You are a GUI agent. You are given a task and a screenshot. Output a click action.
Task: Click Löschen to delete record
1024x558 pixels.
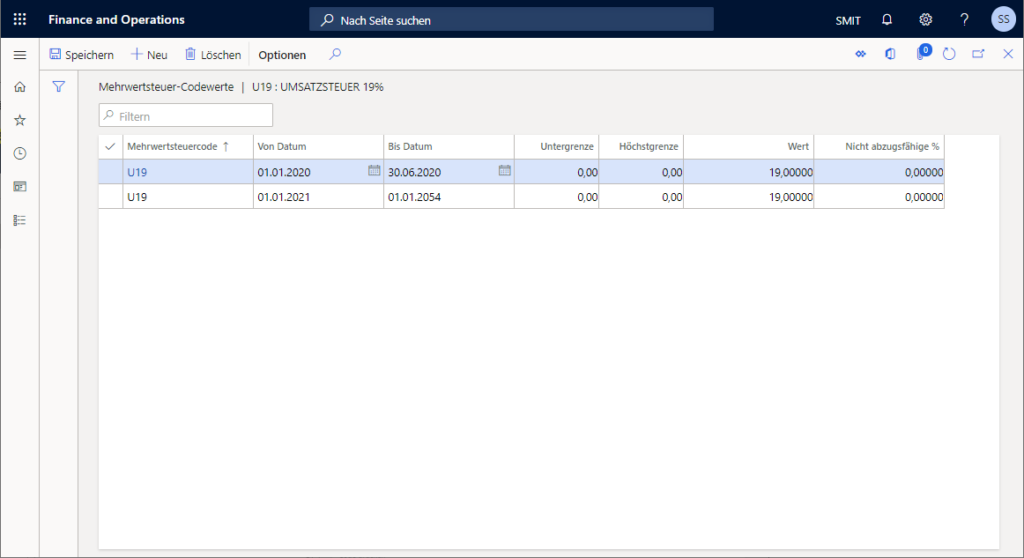pyautogui.click(x=213, y=55)
